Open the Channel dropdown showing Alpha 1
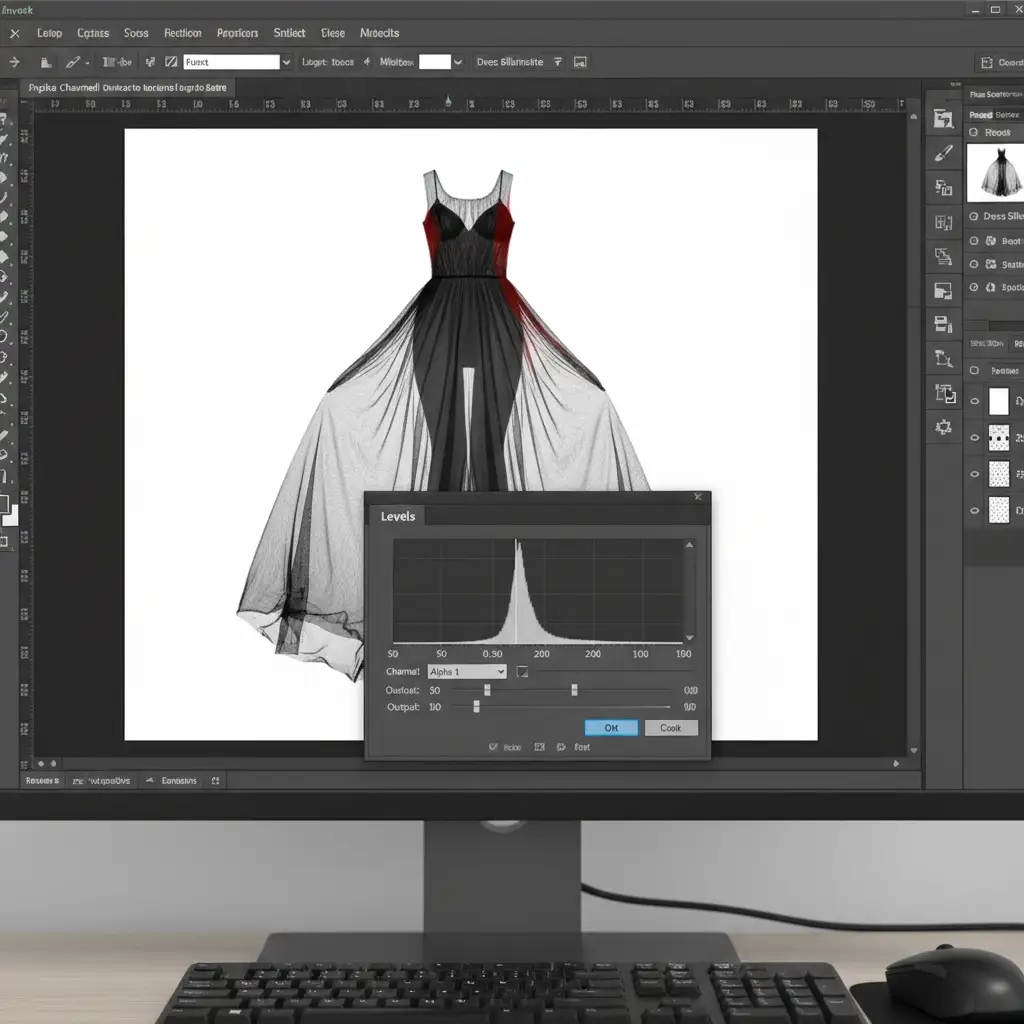The width and height of the screenshot is (1024, 1024). tap(466, 672)
